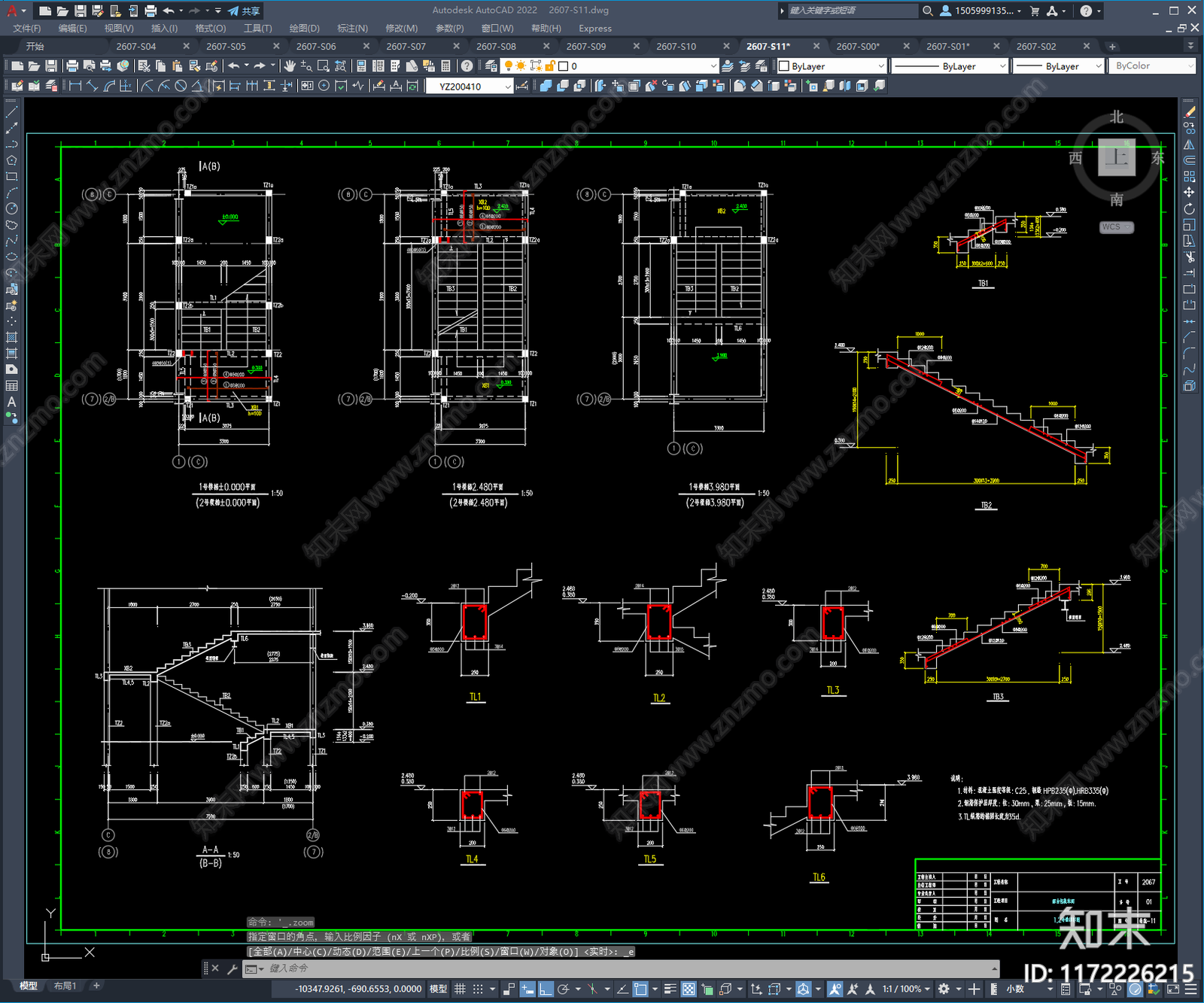The width and height of the screenshot is (1204, 1003).
Task: Click the 共享 share button
Action: (x=245, y=11)
